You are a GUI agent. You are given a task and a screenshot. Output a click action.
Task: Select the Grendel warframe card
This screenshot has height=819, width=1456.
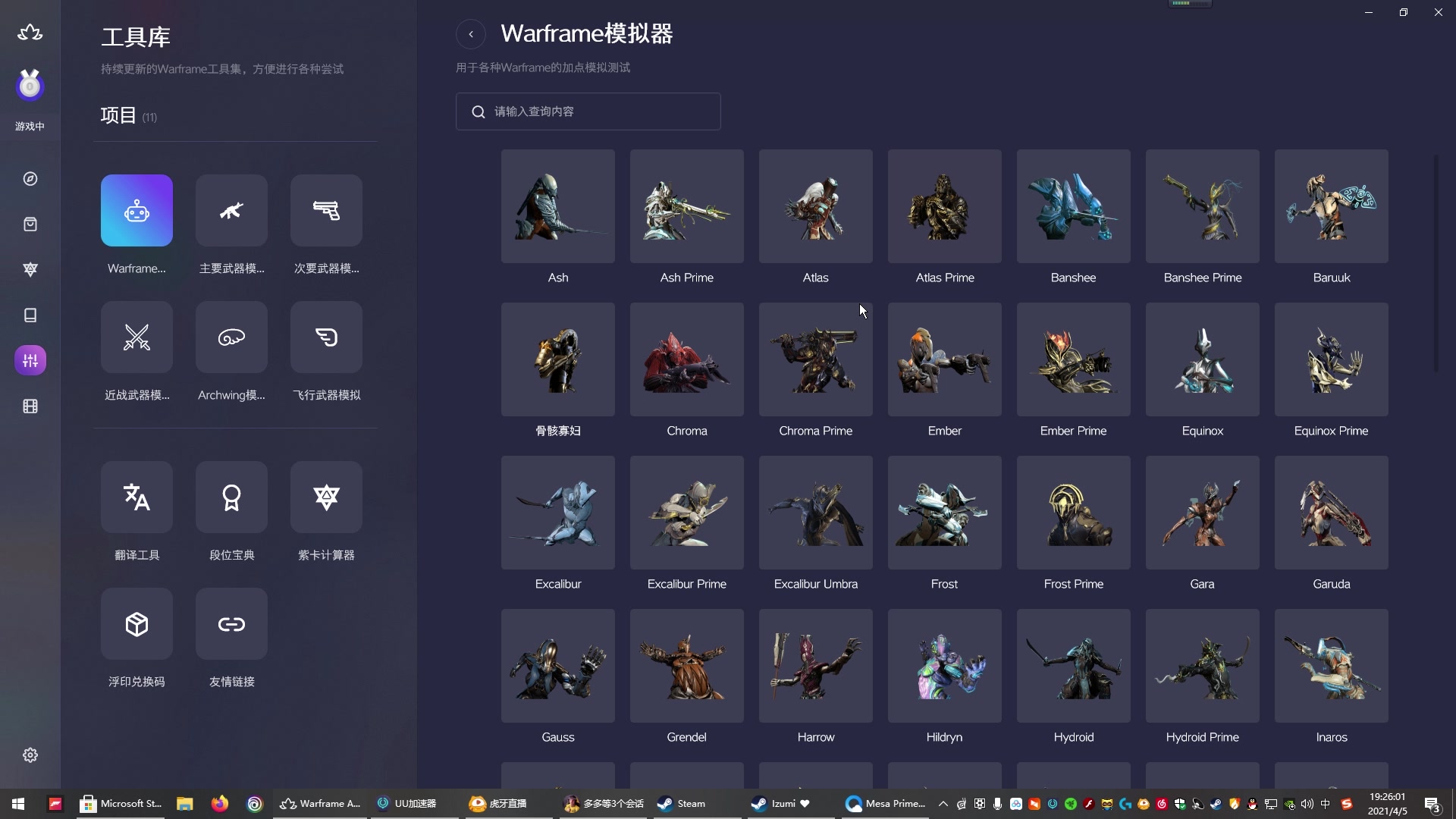click(x=687, y=666)
